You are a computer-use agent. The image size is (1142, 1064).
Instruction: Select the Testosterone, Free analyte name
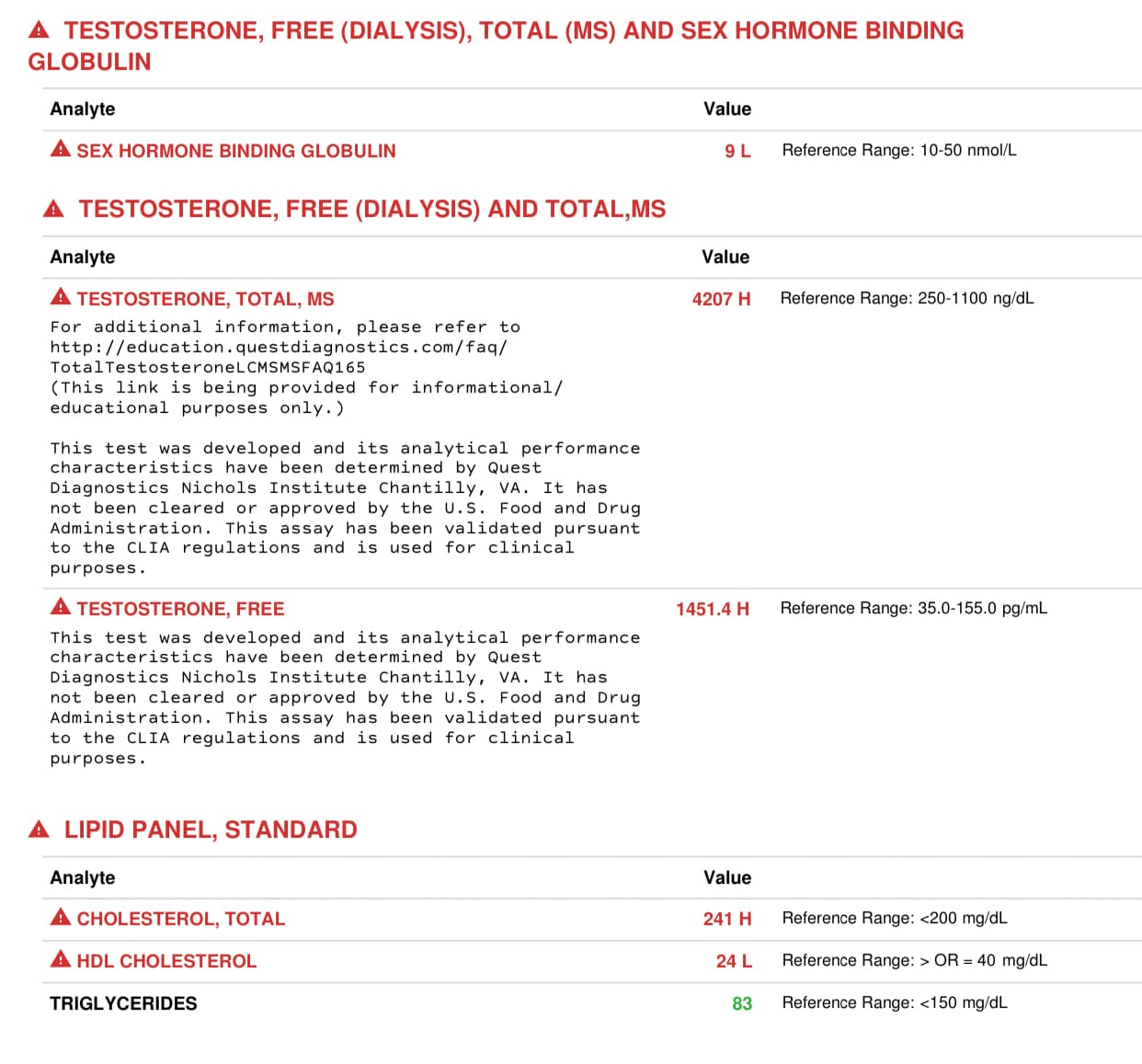click(180, 609)
